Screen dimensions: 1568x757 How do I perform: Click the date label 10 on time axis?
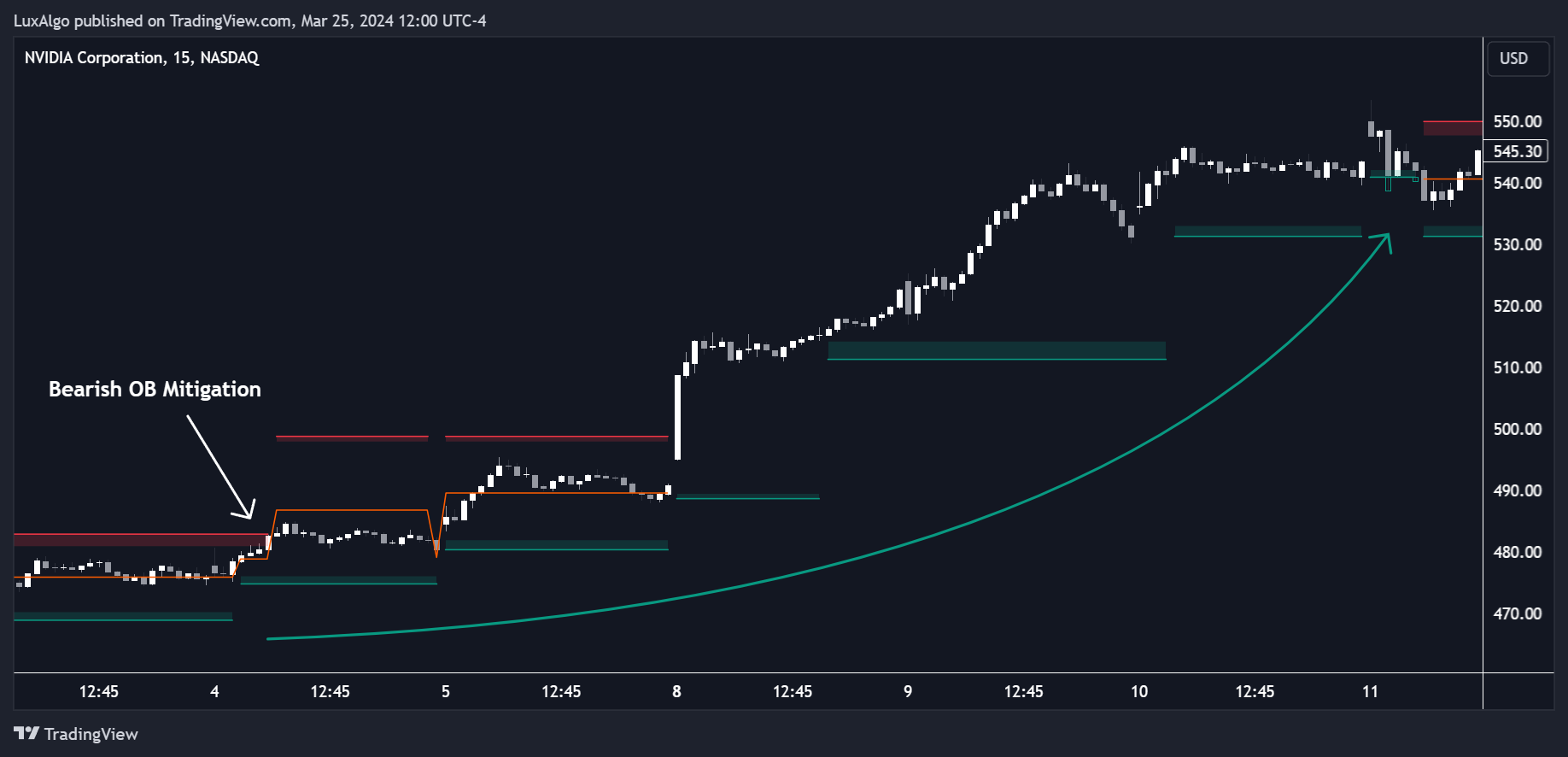1139,691
